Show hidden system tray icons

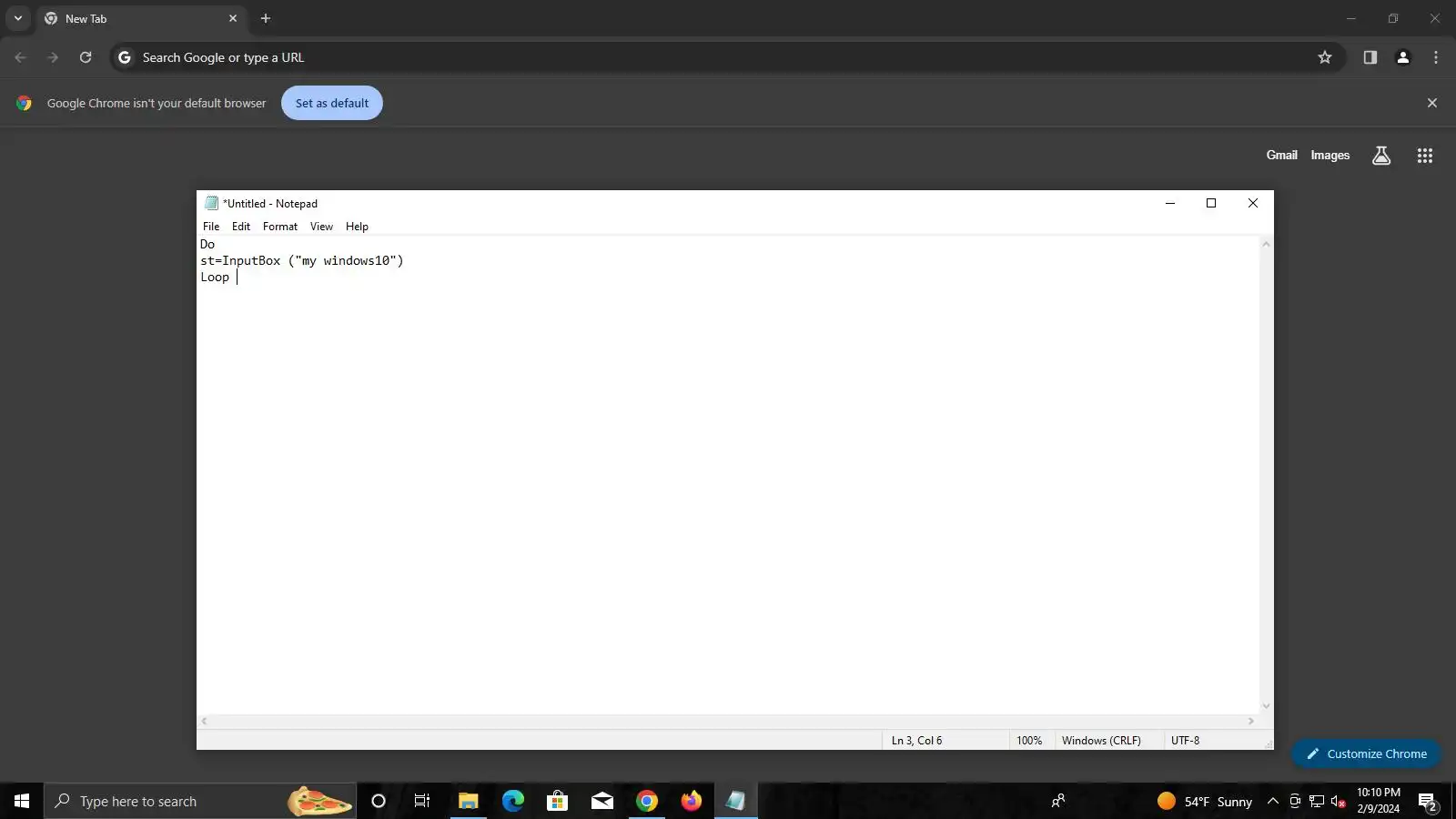1273,801
